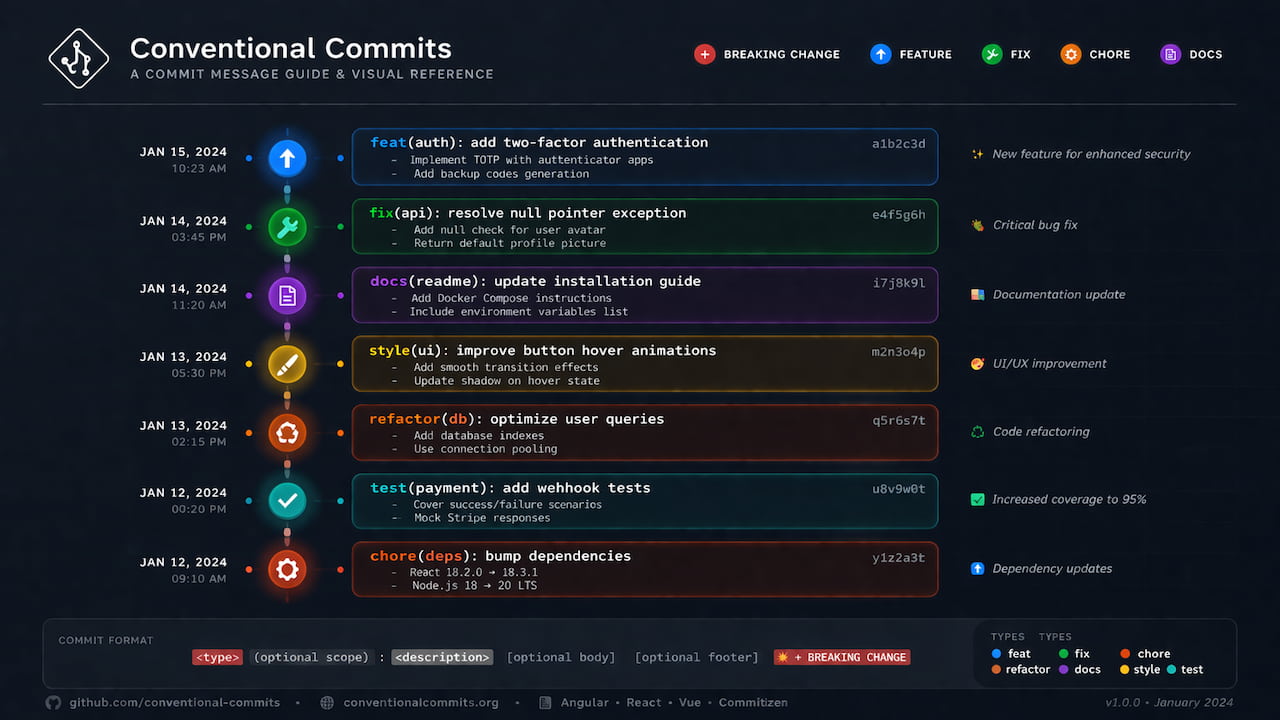
Task: Open the conventionalcommits.org link
Action: pyautogui.click(x=421, y=702)
